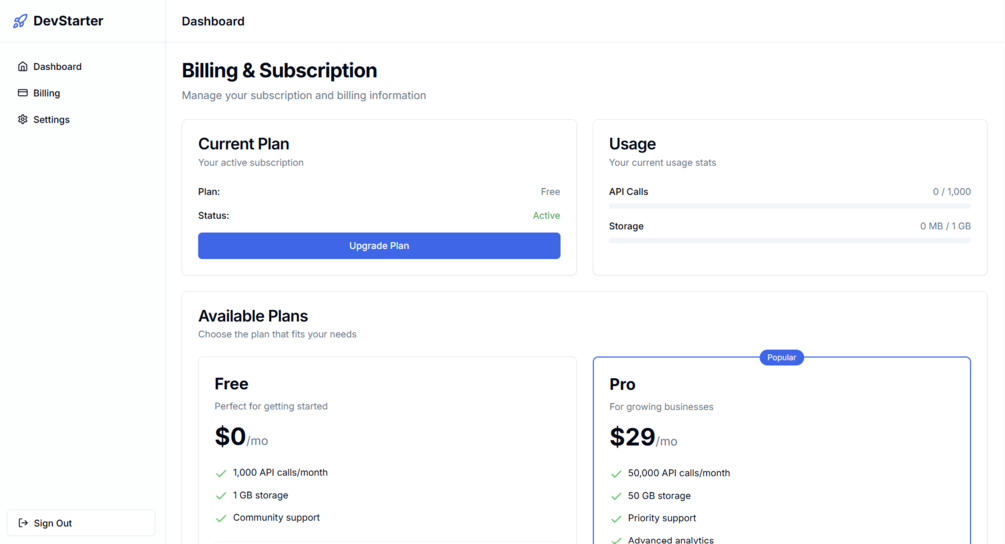This screenshot has height=544, width=1005.
Task: Click the home icon beside Dashboard
Action: coord(22,67)
